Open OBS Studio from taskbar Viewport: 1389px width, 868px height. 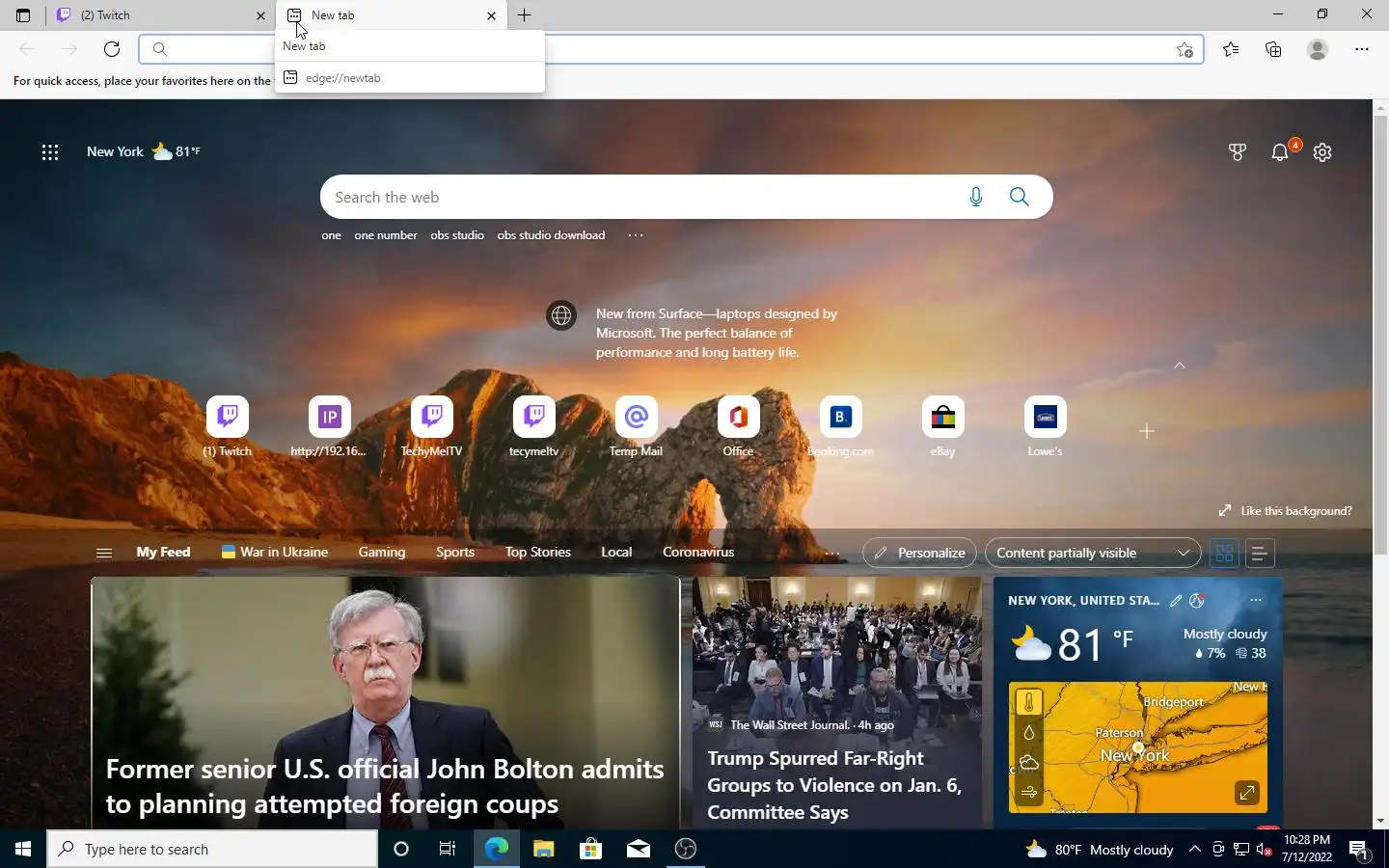[x=686, y=849]
